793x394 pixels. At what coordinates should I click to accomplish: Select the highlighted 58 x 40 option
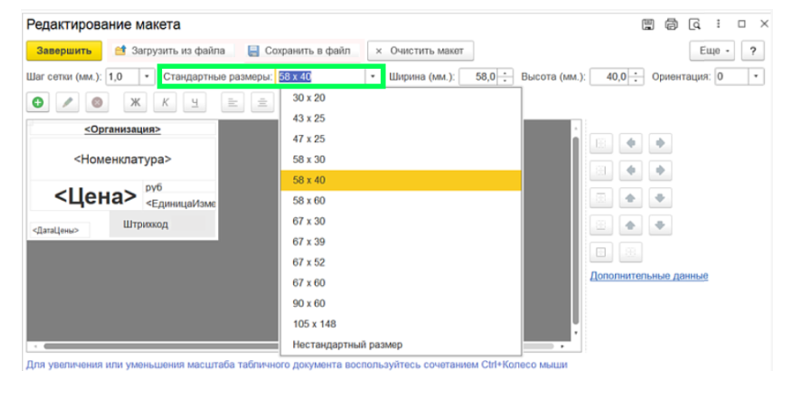coord(401,181)
